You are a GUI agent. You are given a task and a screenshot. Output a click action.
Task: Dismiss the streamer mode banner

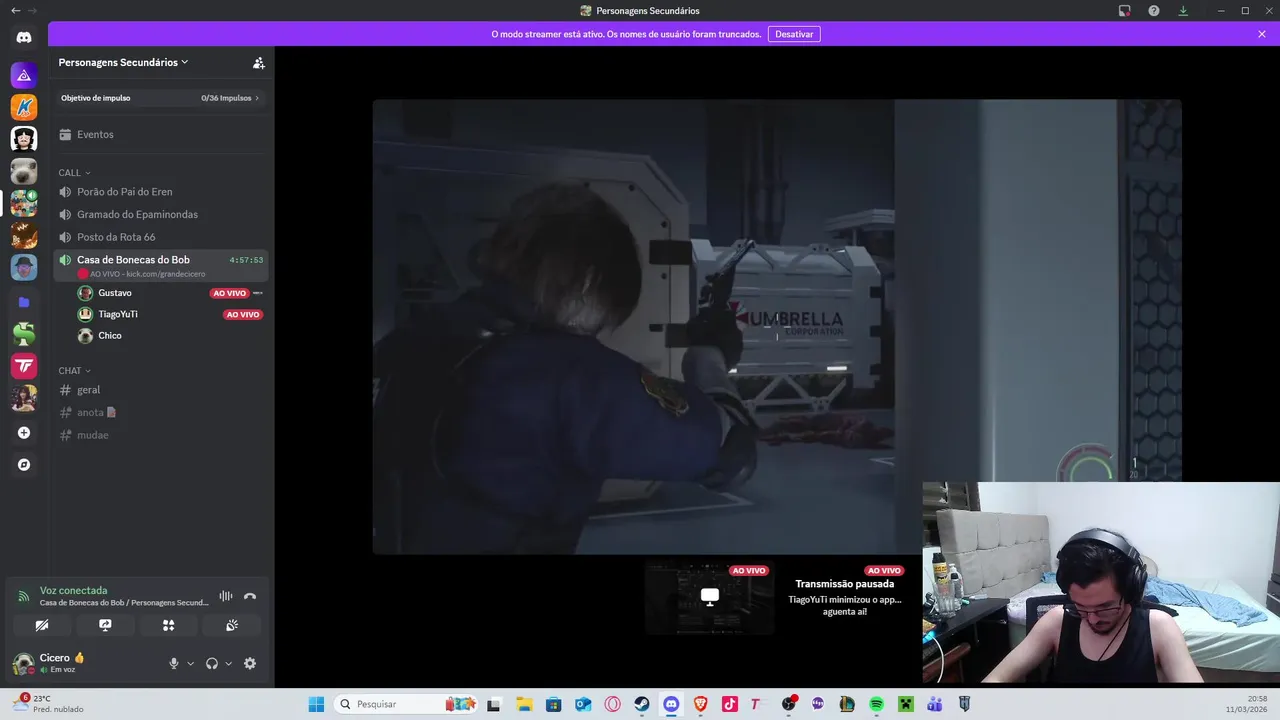(x=1262, y=34)
